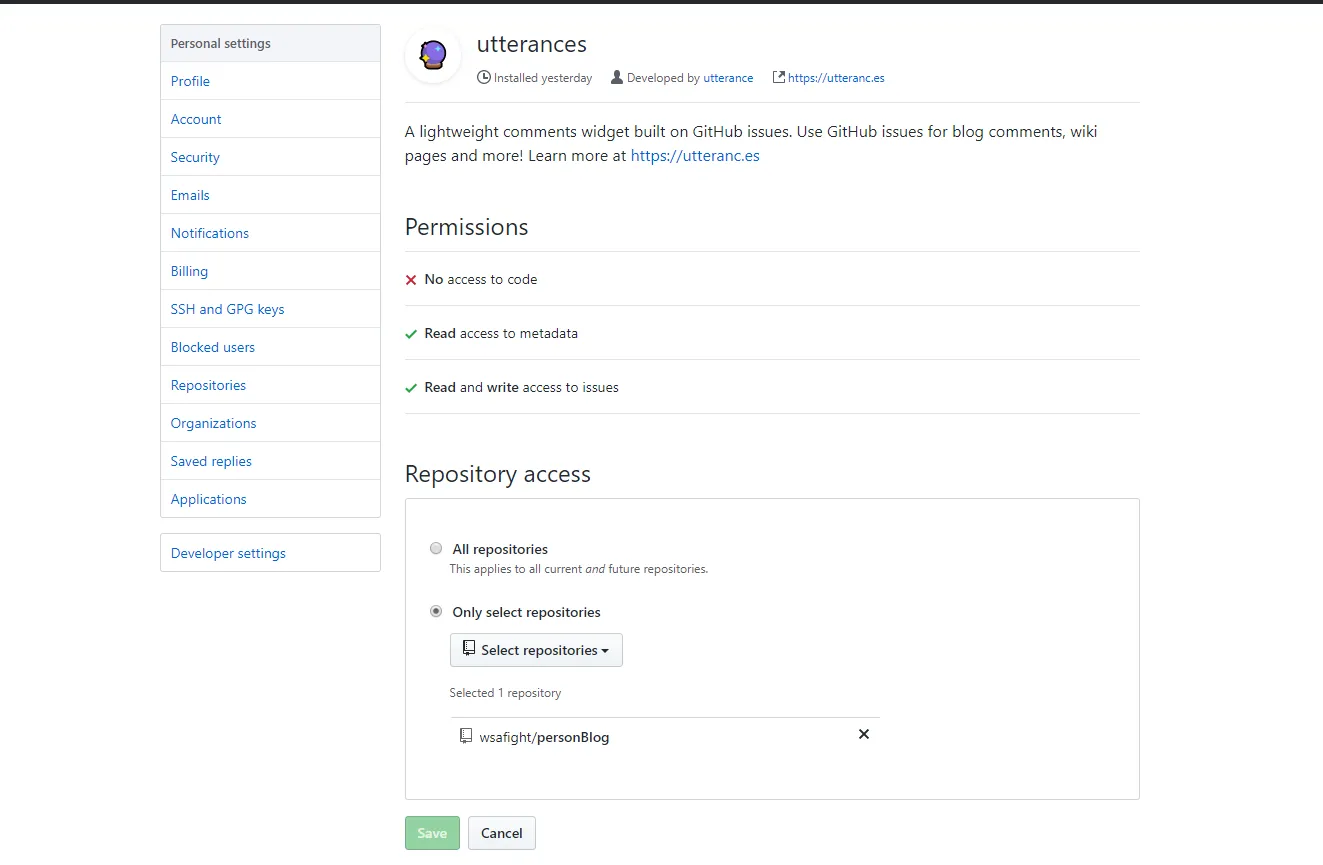Click the repo icon beside wsafight/personBlog

[x=466, y=736]
